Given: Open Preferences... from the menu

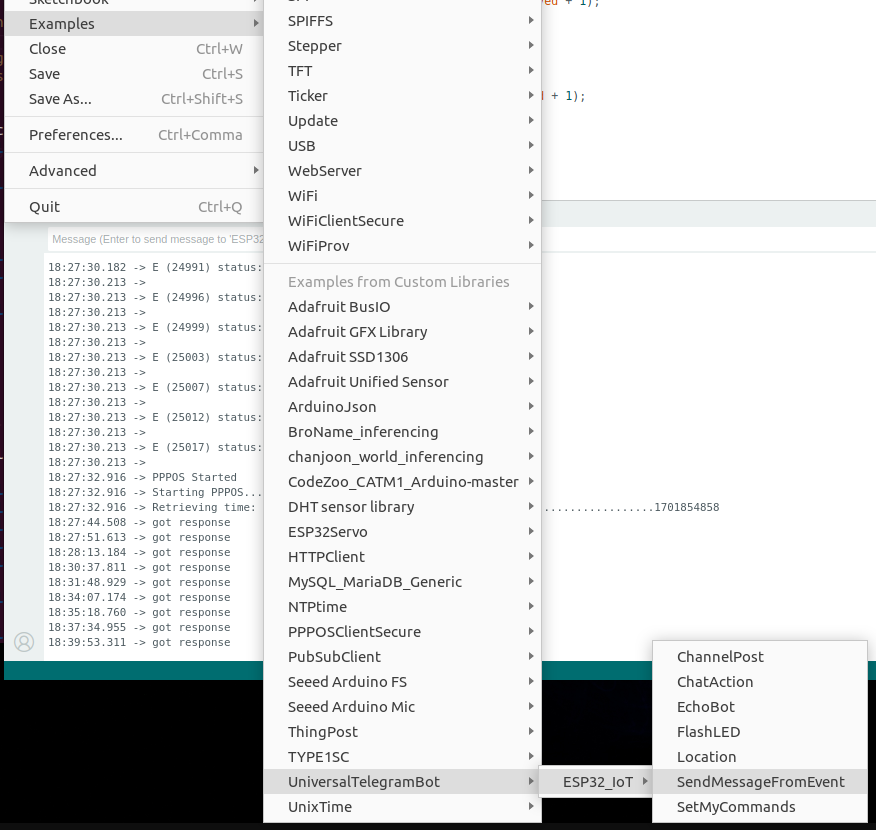Looking at the screenshot, I should click(134, 135).
